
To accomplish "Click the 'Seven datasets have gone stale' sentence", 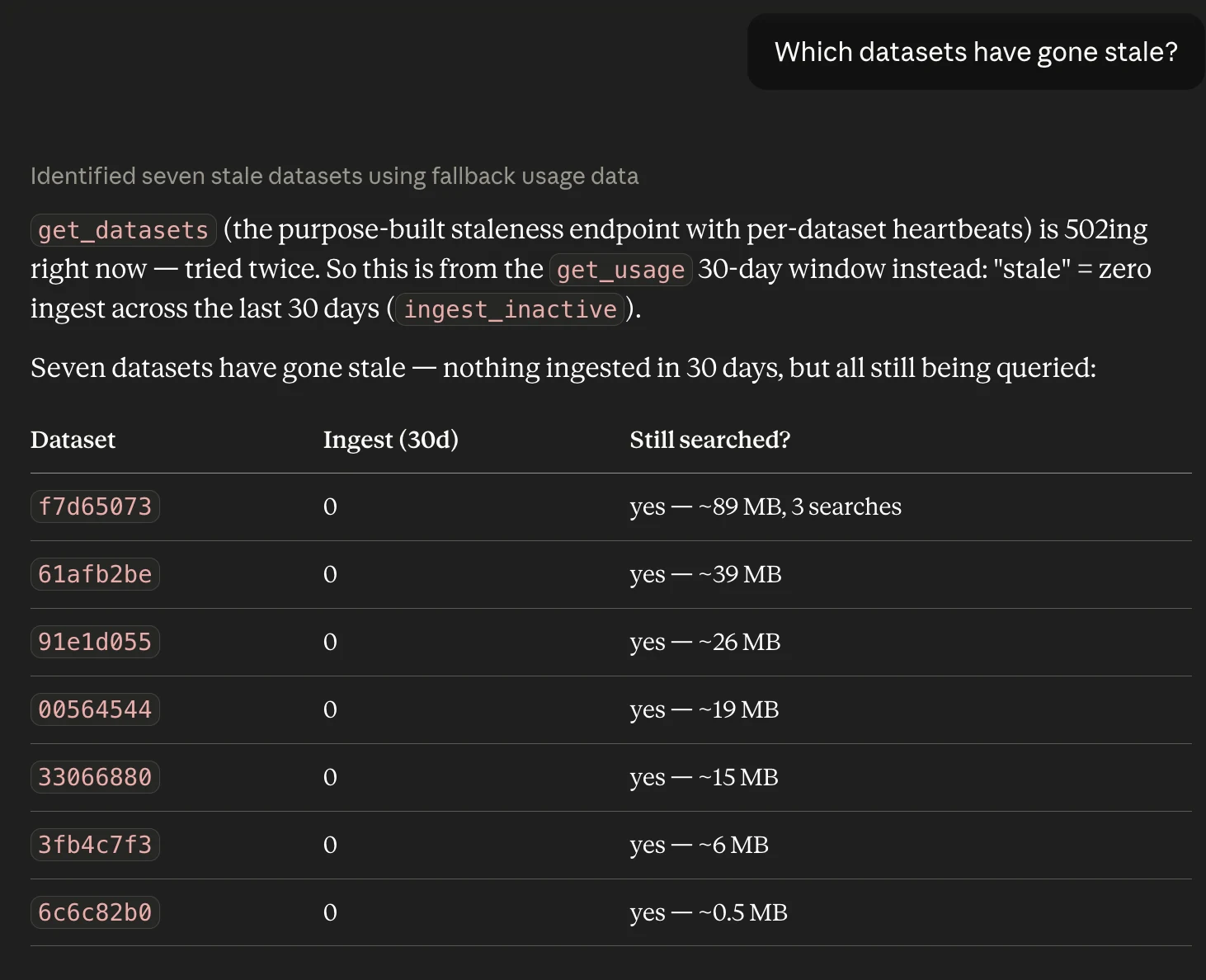I will pos(563,368).
